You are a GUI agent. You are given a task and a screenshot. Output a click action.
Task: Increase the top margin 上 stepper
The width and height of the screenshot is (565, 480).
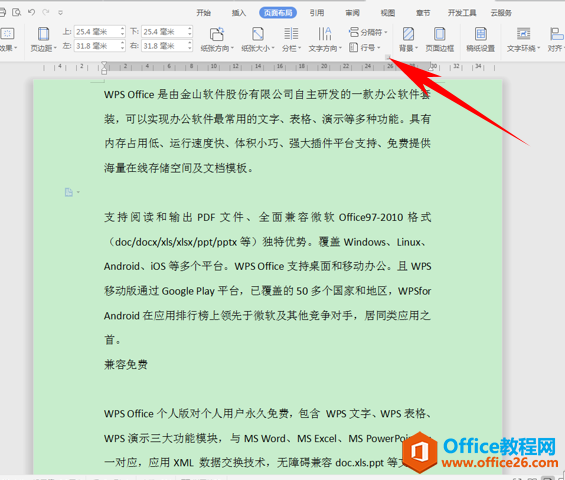[x=123, y=29]
